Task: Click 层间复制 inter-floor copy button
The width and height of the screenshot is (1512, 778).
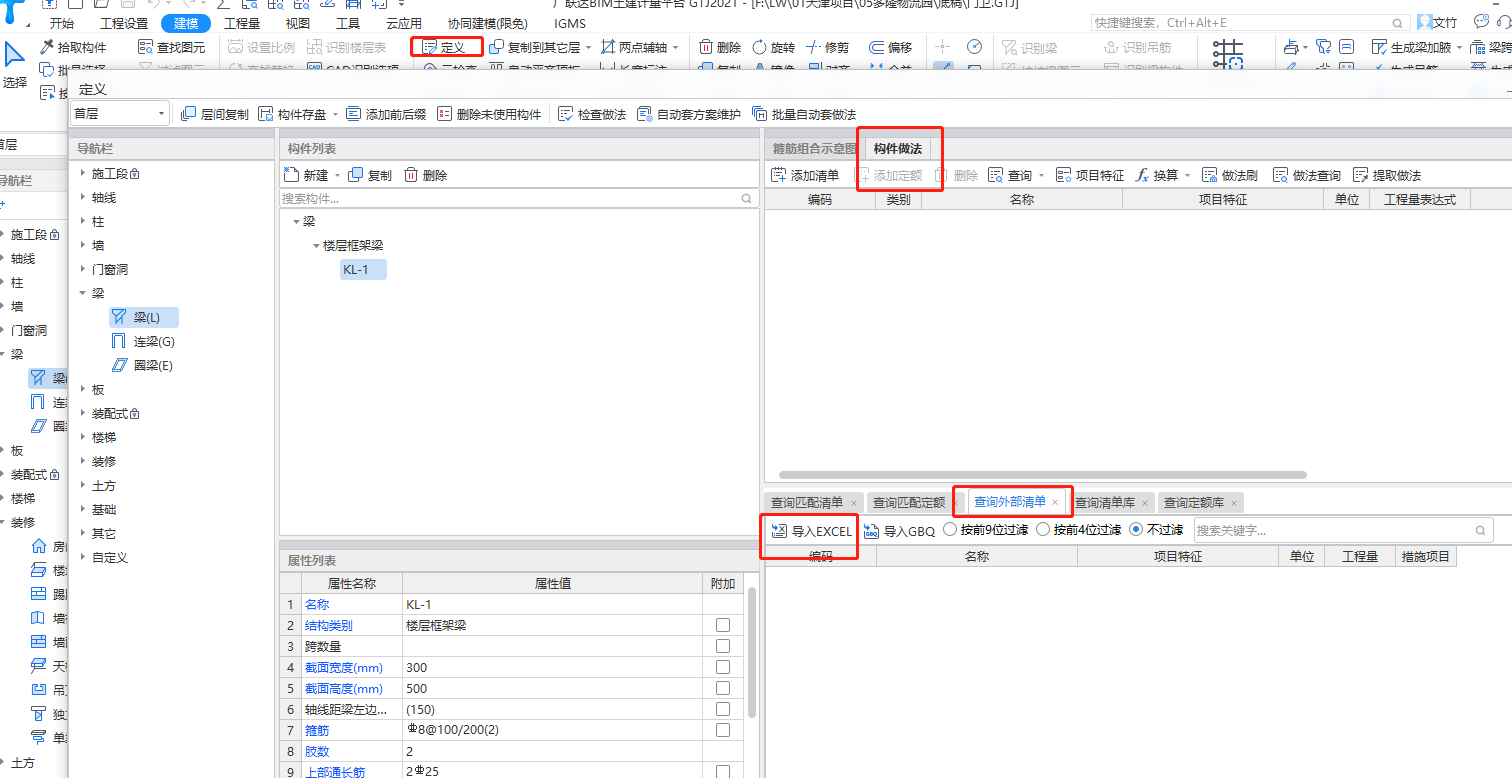Action: 215,114
